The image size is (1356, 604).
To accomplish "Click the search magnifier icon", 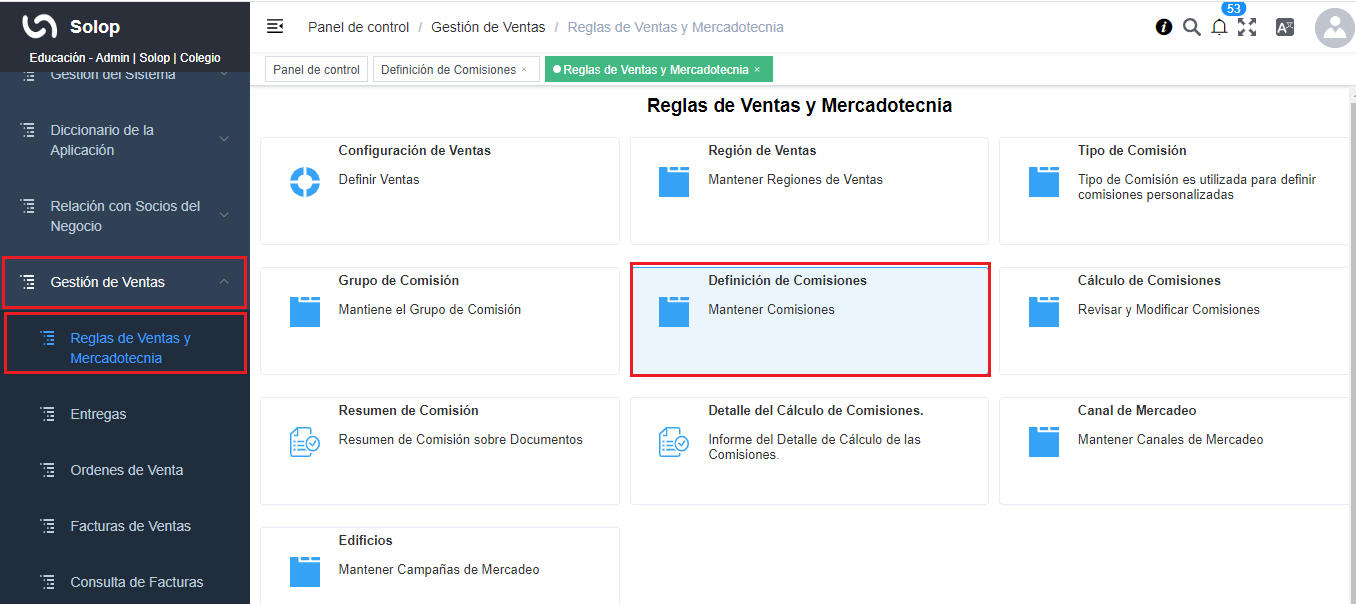I will (1191, 28).
